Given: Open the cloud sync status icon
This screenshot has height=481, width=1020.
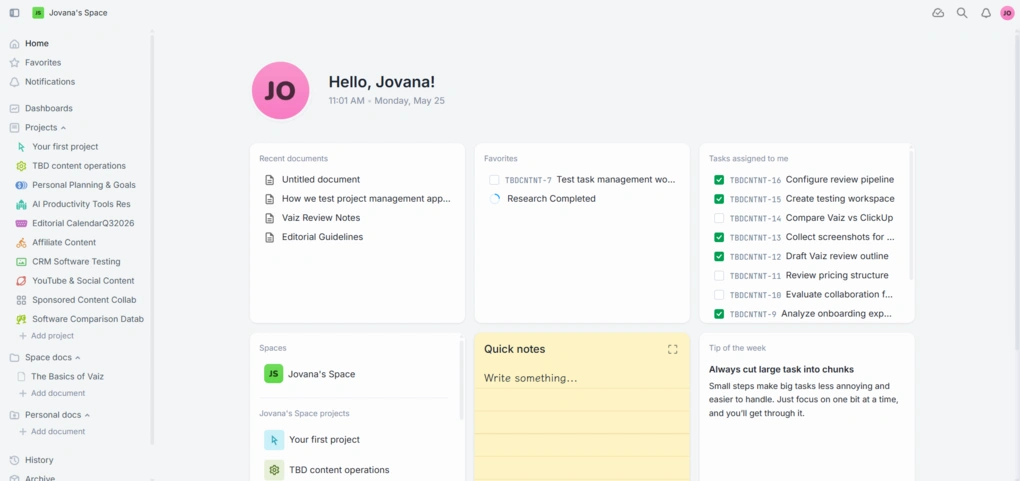Looking at the screenshot, I should (938, 13).
